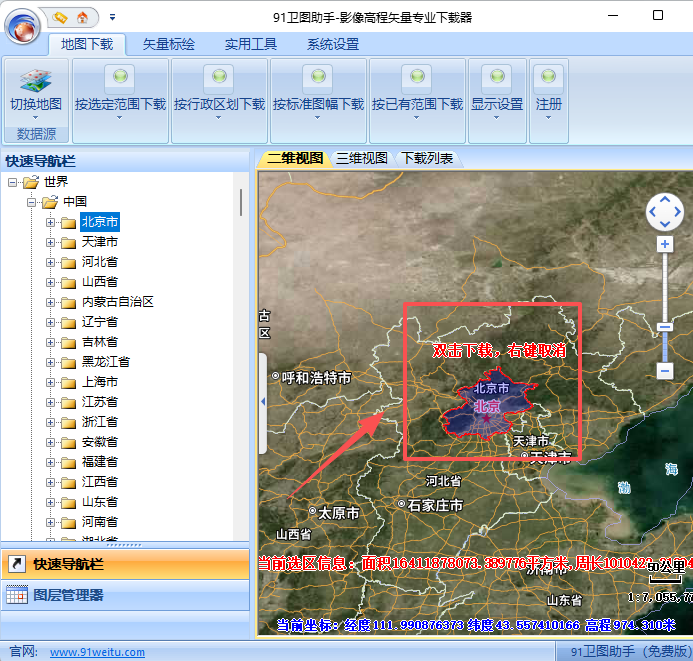
Task: Expand the 天津市 tree node
Action: 50,242
